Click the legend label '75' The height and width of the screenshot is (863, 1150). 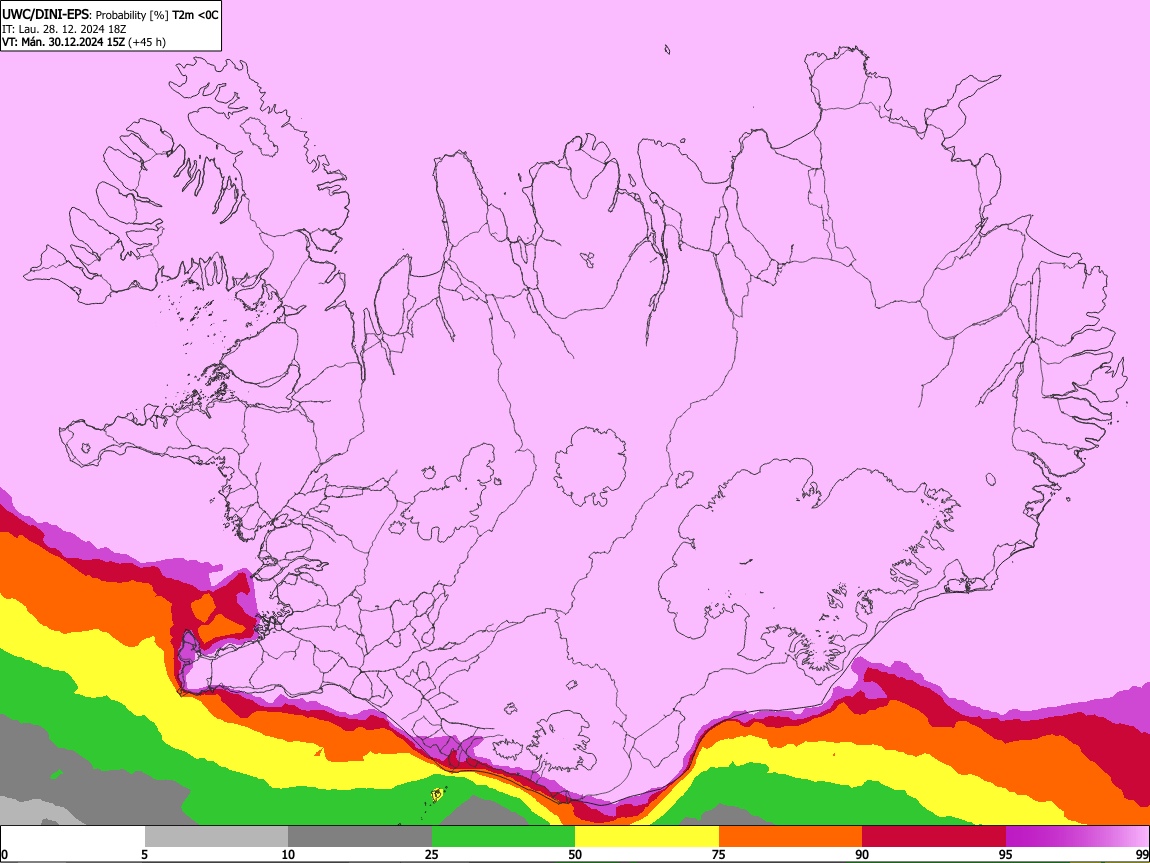(x=719, y=855)
